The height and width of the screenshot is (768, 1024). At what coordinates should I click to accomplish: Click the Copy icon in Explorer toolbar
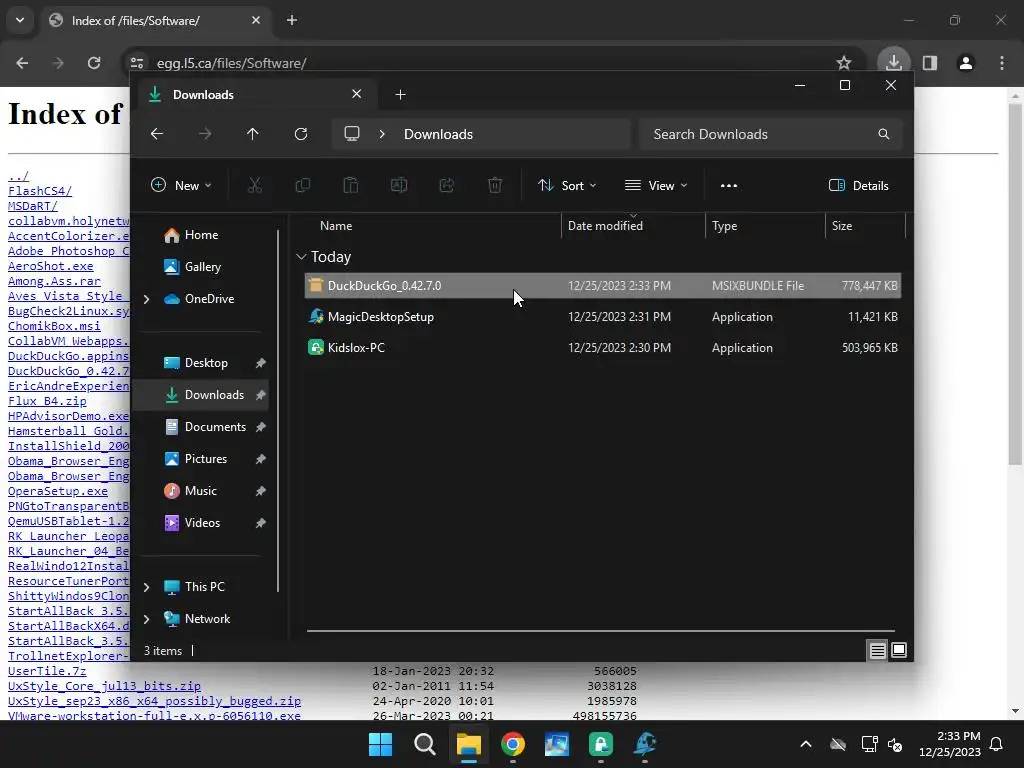(303, 185)
